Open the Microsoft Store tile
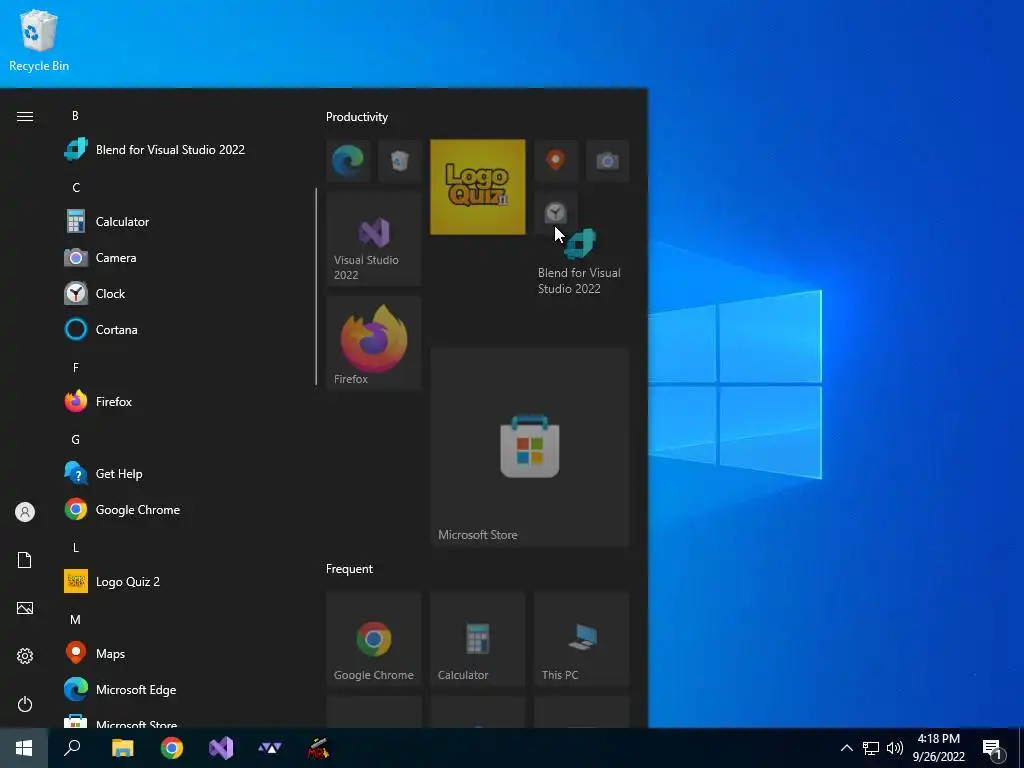 tap(530, 447)
